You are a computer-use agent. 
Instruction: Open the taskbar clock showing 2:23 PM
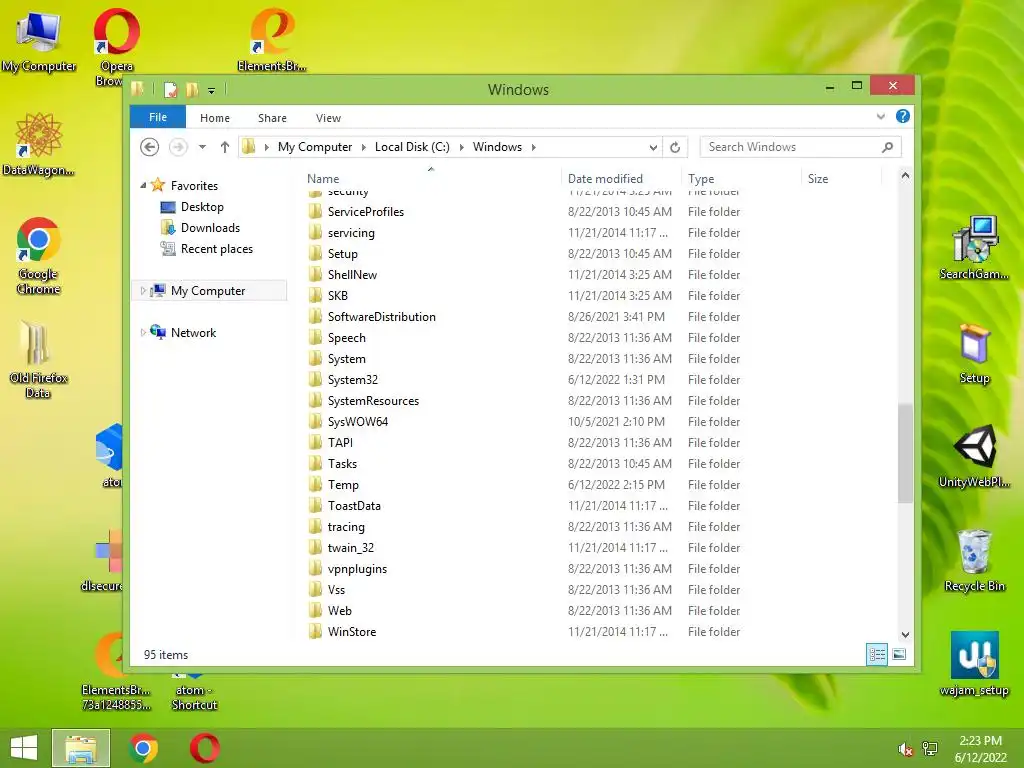pyautogui.click(x=980, y=749)
